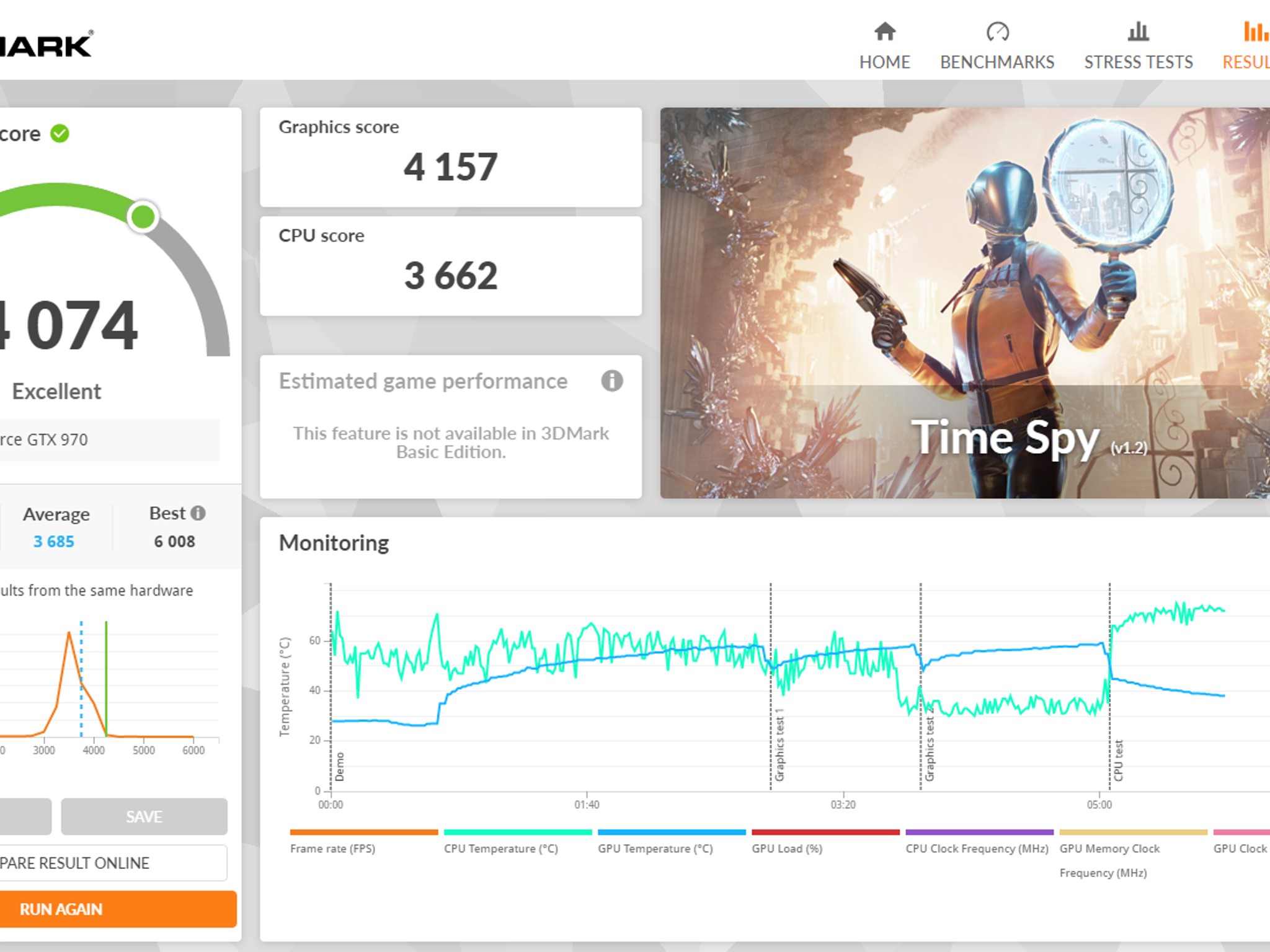
Task: Click the Time Spy benchmark image
Action: 965,302
